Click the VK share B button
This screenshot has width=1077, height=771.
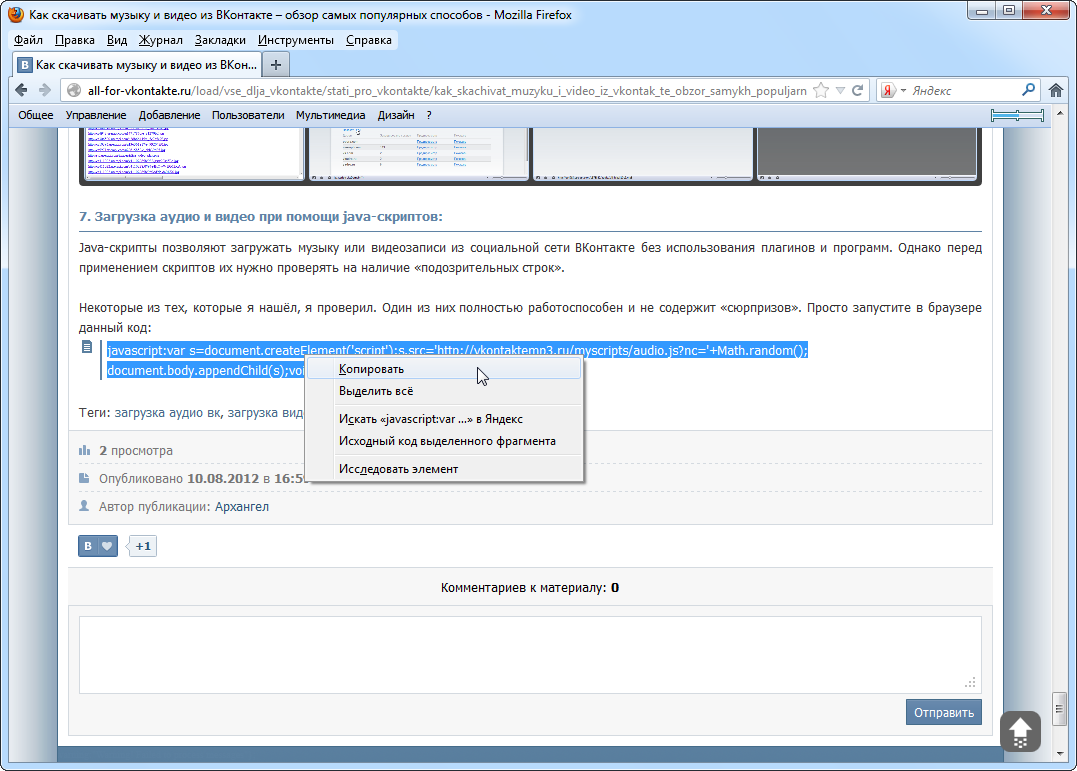pos(88,546)
